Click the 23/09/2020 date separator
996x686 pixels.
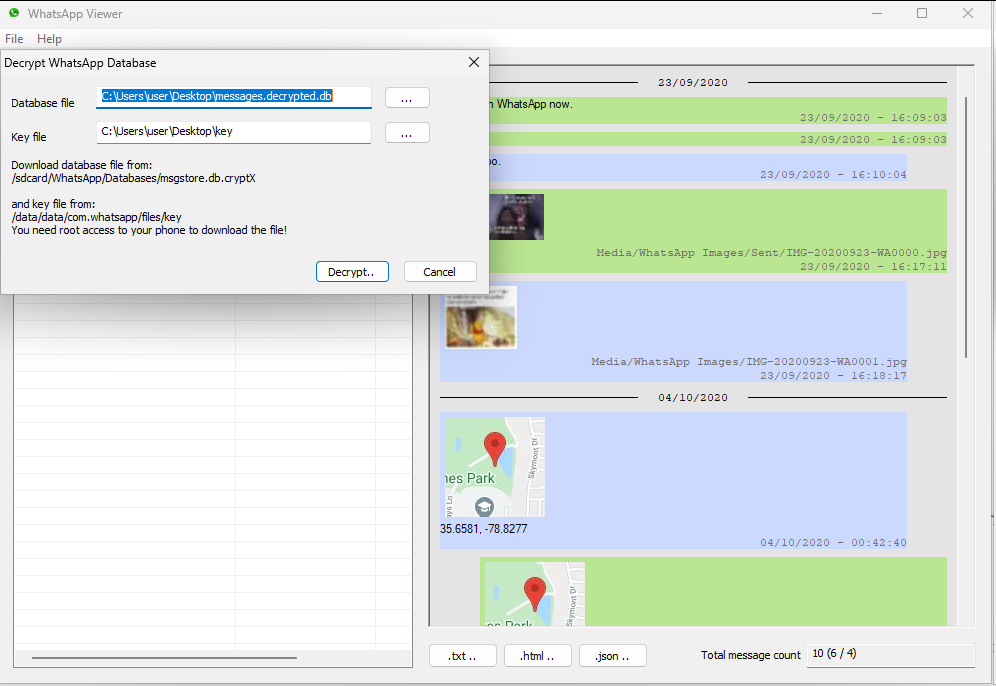coord(693,83)
